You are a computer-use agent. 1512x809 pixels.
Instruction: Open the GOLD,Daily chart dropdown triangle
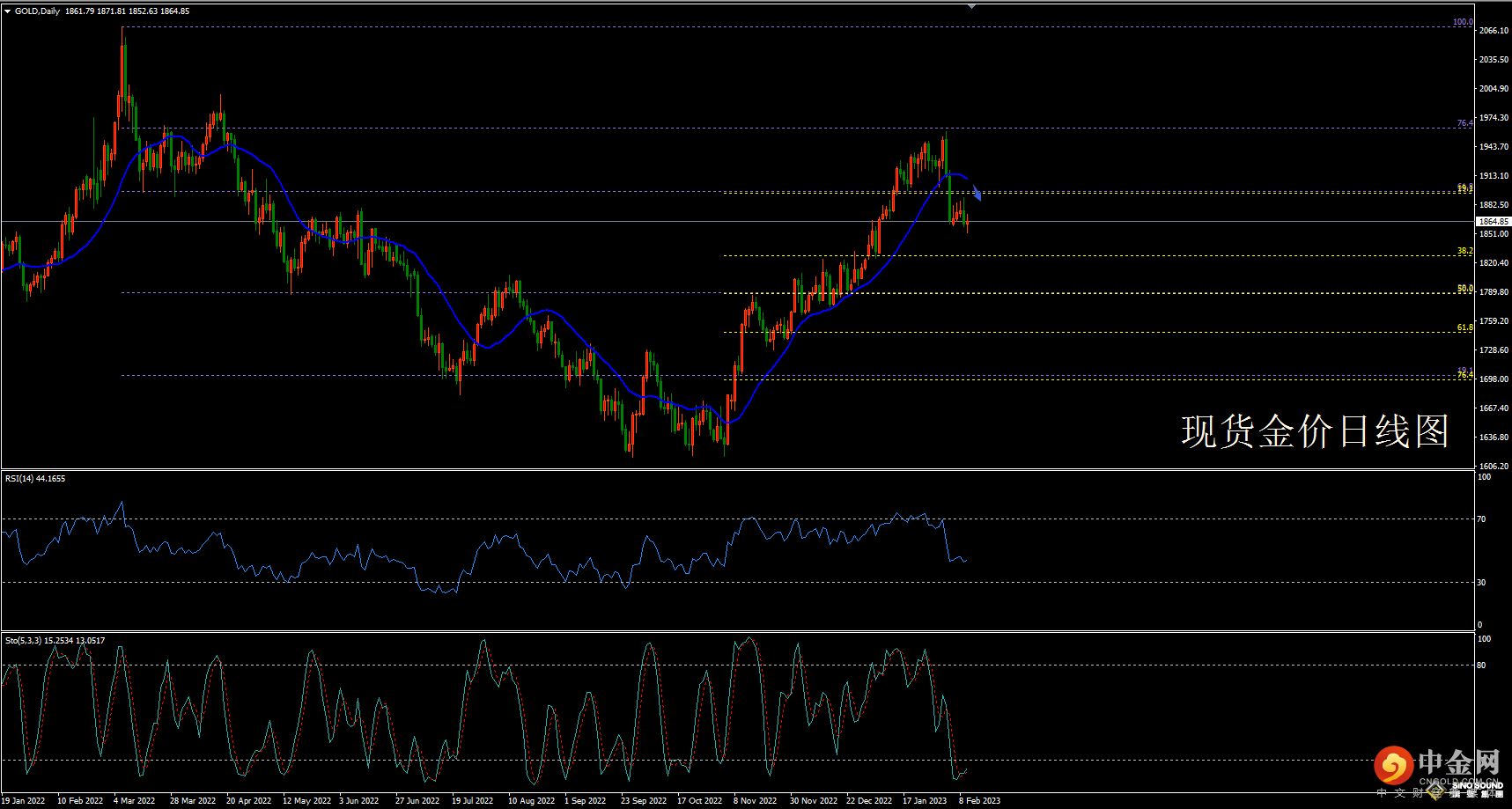8,11
